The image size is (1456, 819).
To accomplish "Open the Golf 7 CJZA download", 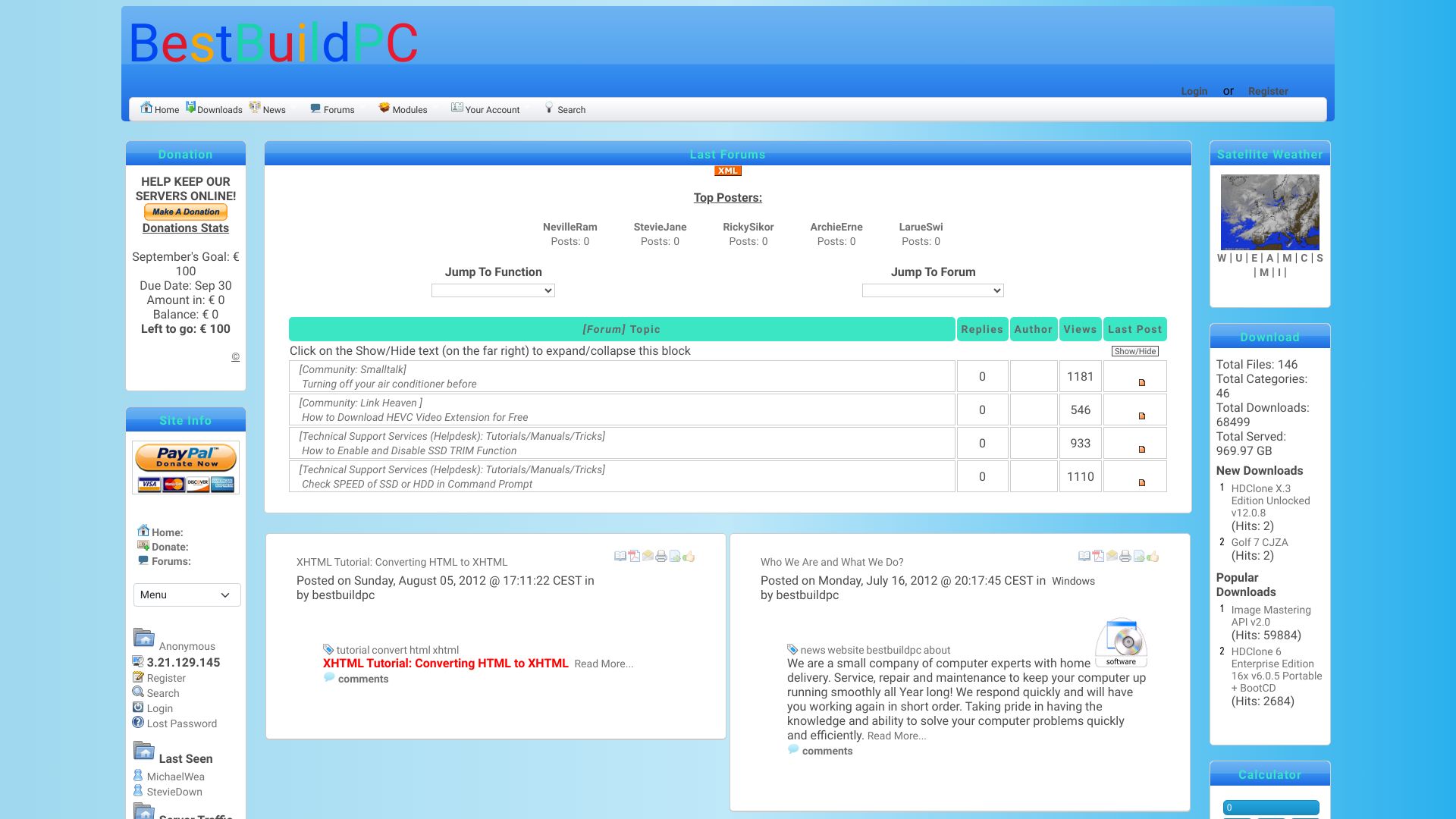I will click(x=1260, y=542).
